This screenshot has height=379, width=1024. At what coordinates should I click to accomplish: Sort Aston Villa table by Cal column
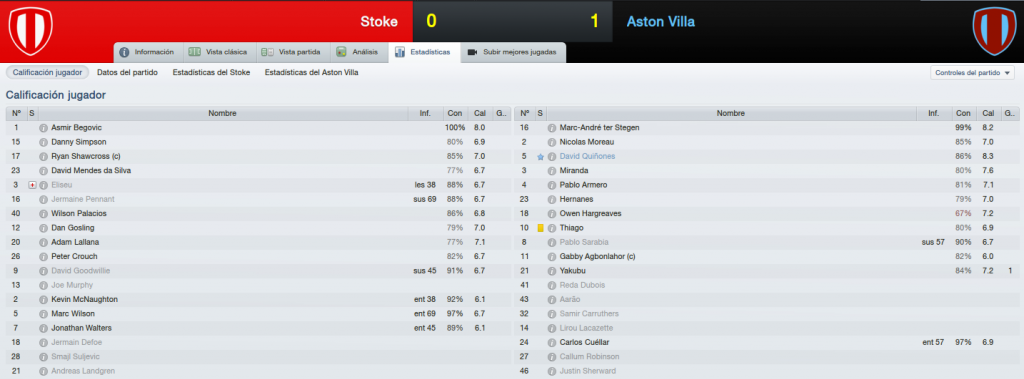[988, 113]
